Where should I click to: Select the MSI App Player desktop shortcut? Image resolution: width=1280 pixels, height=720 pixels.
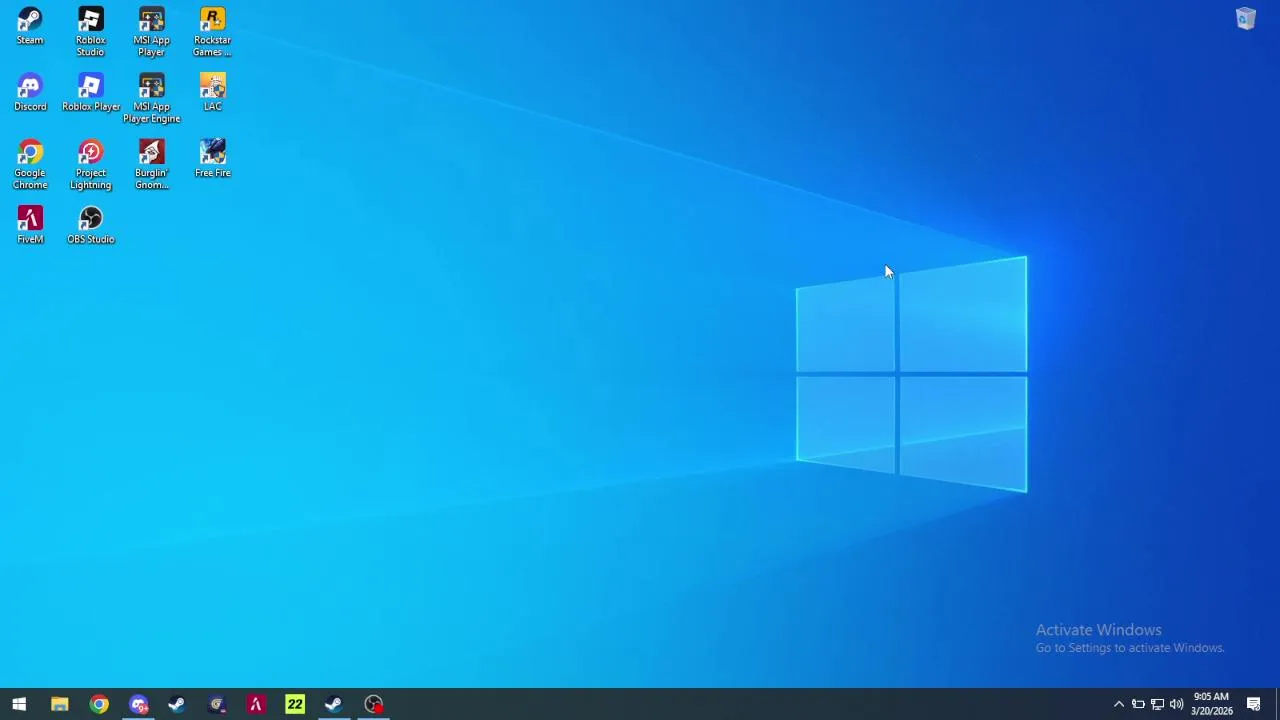151,32
